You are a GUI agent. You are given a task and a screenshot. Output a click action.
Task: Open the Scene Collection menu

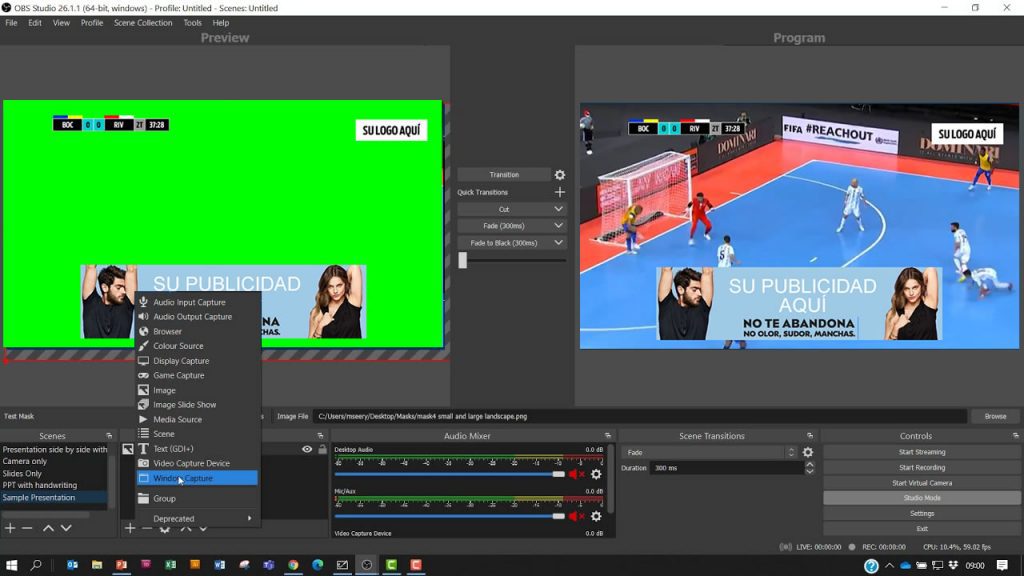[x=142, y=23]
